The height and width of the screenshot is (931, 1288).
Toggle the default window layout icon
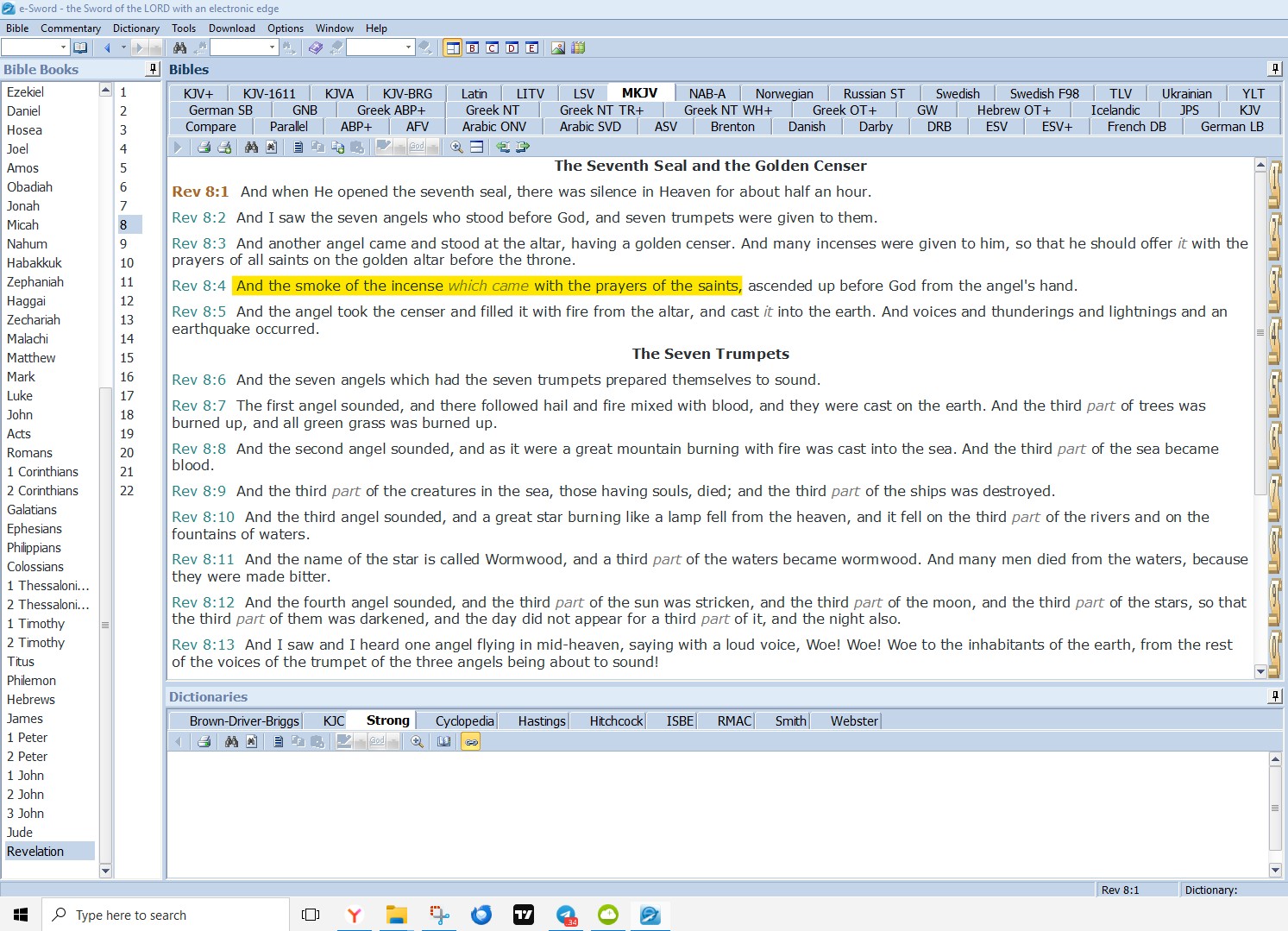pos(453,47)
